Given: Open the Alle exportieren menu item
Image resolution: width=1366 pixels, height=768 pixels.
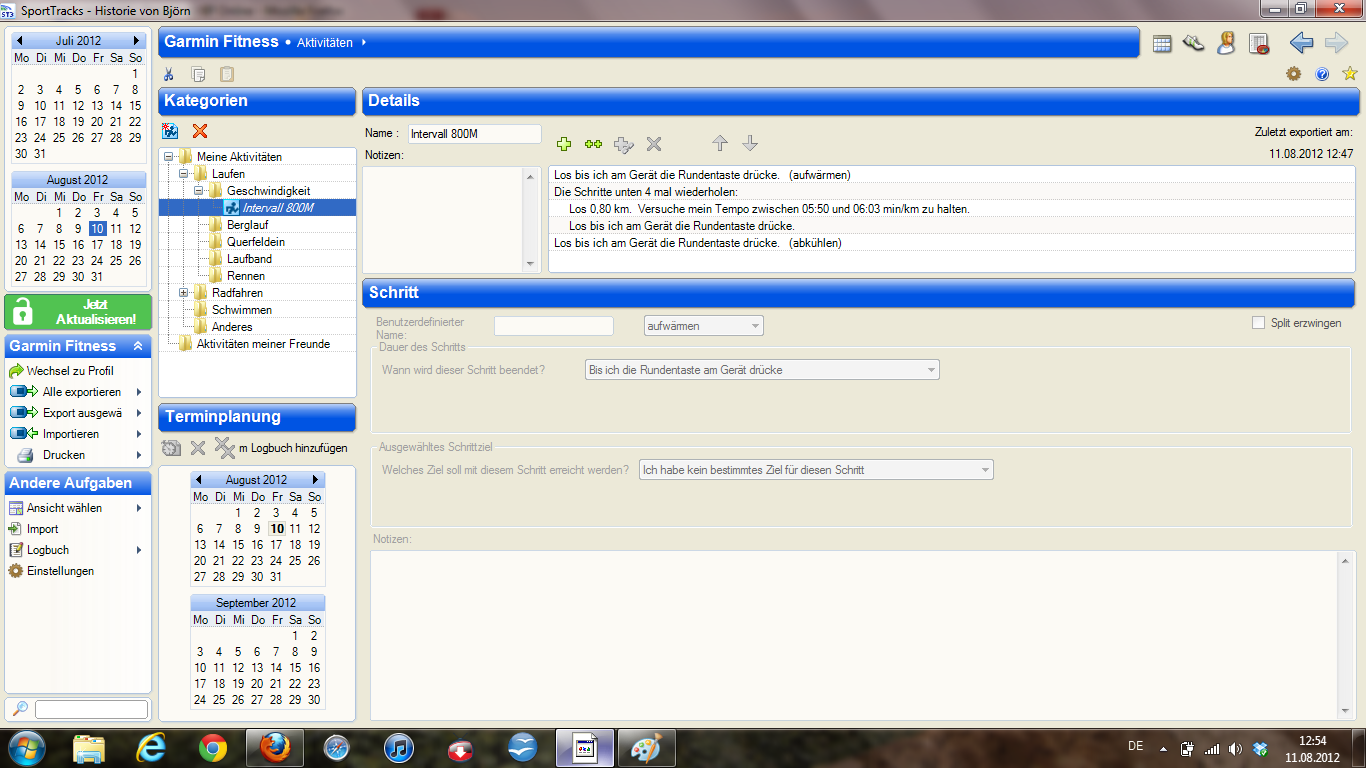Looking at the screenshot, I should point(81,392).
